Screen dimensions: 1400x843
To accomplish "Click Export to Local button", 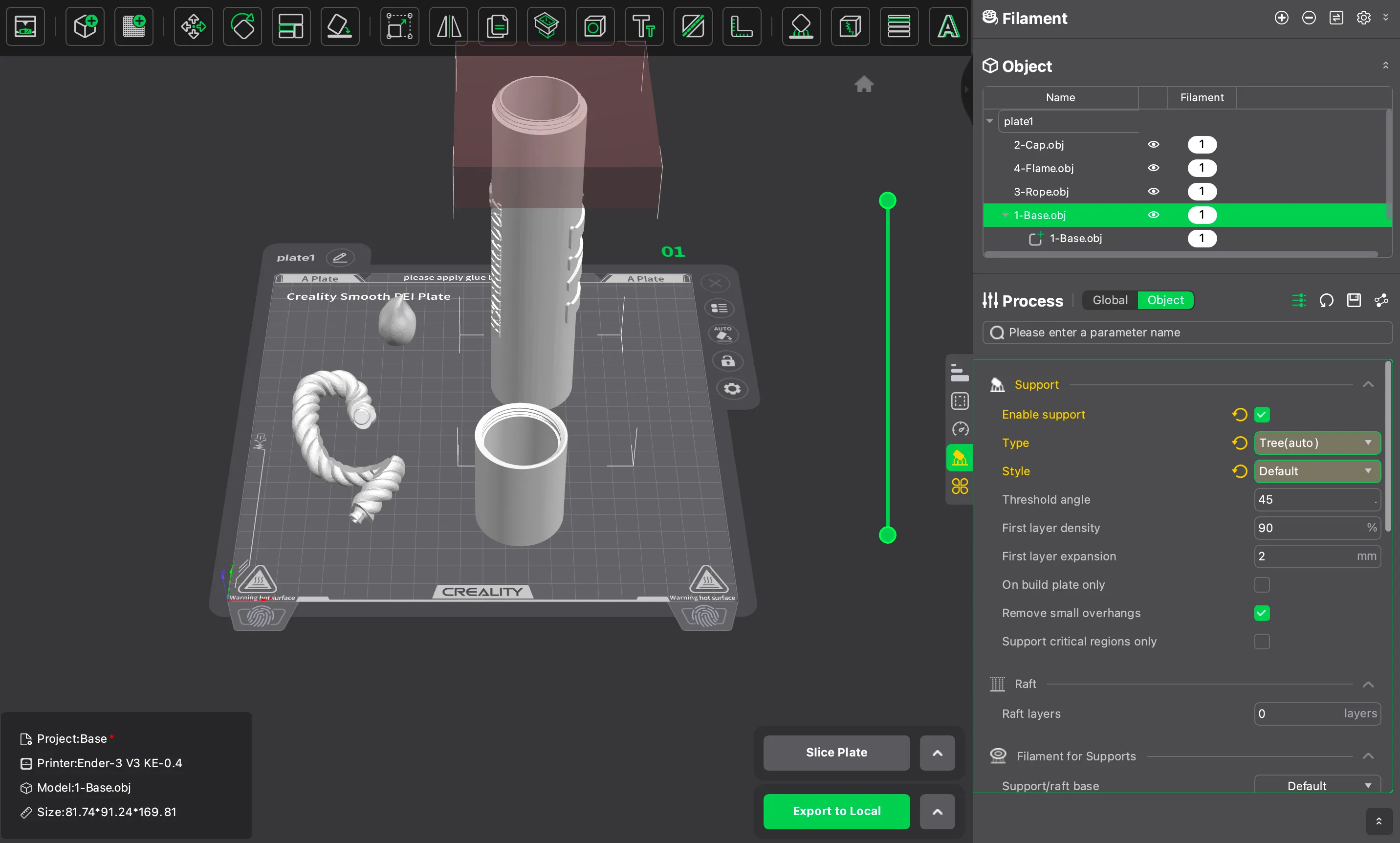I will pyautogui.click(x=836, y=811).
